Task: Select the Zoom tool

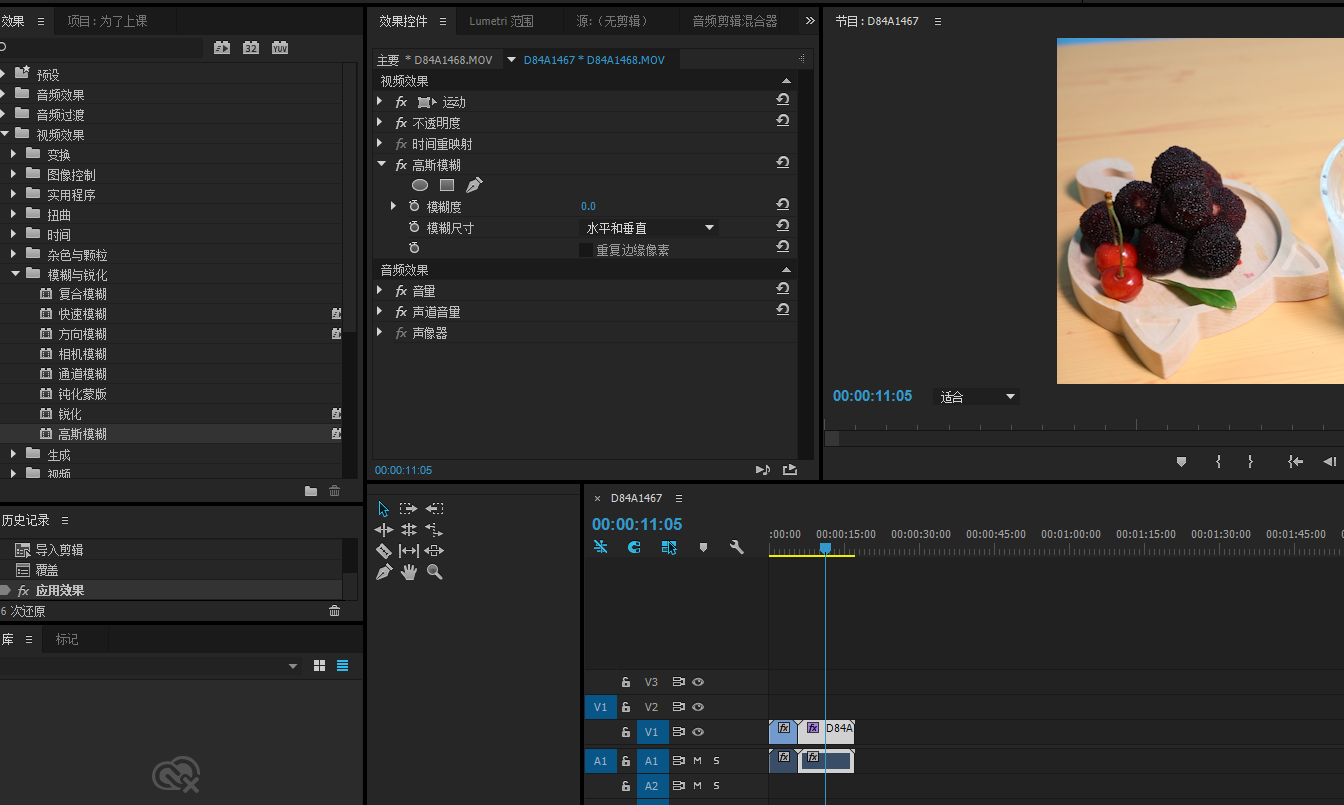Action: point(434,572)
